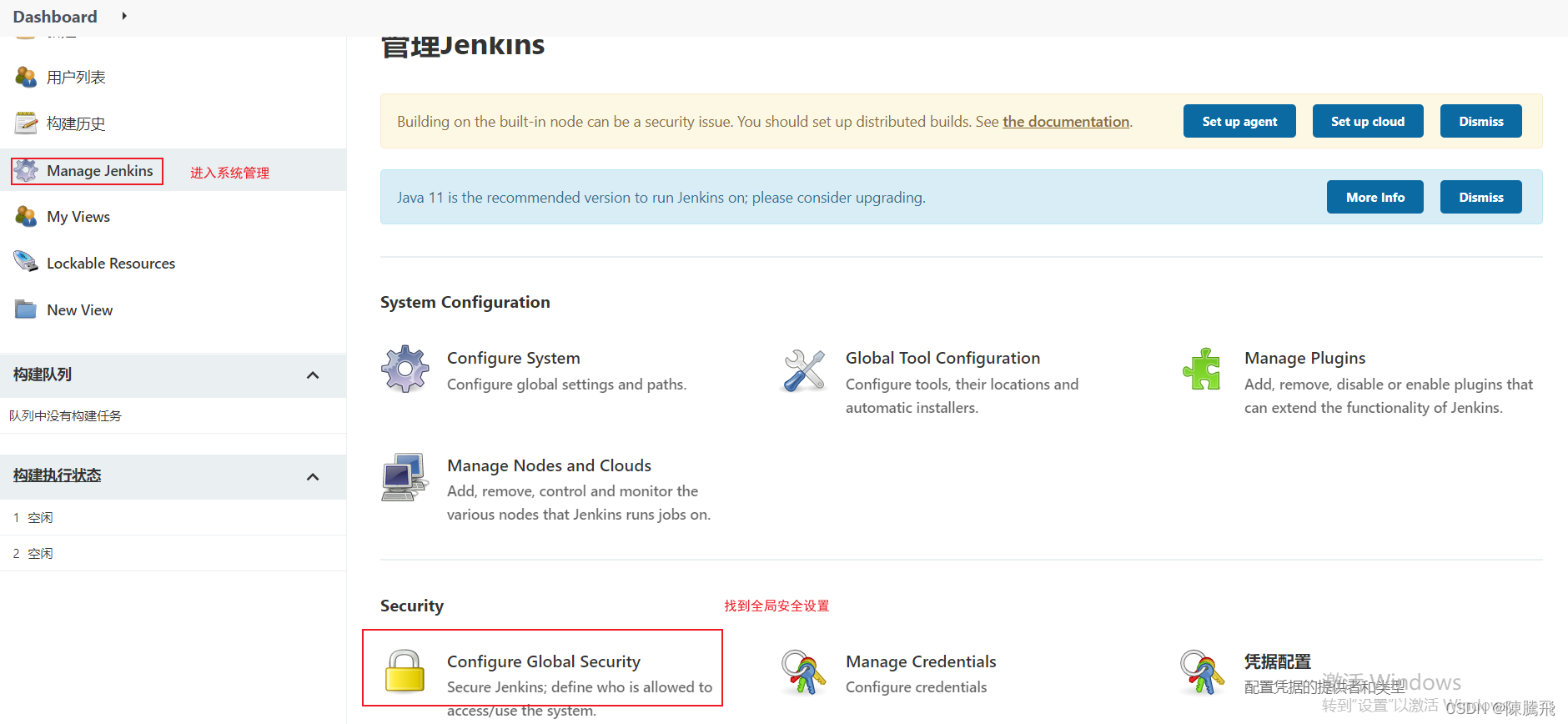1568x724 pixels.
Task: Open Manage Credentials link
Action: [x=921, y=661]
